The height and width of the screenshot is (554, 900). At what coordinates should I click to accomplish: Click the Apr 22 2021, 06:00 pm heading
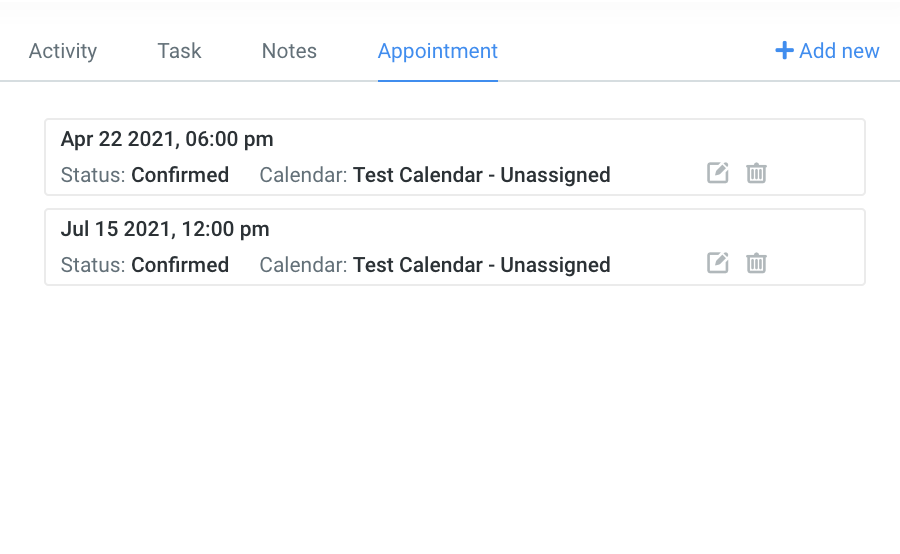pyautogui.click(x=167, y=139)
